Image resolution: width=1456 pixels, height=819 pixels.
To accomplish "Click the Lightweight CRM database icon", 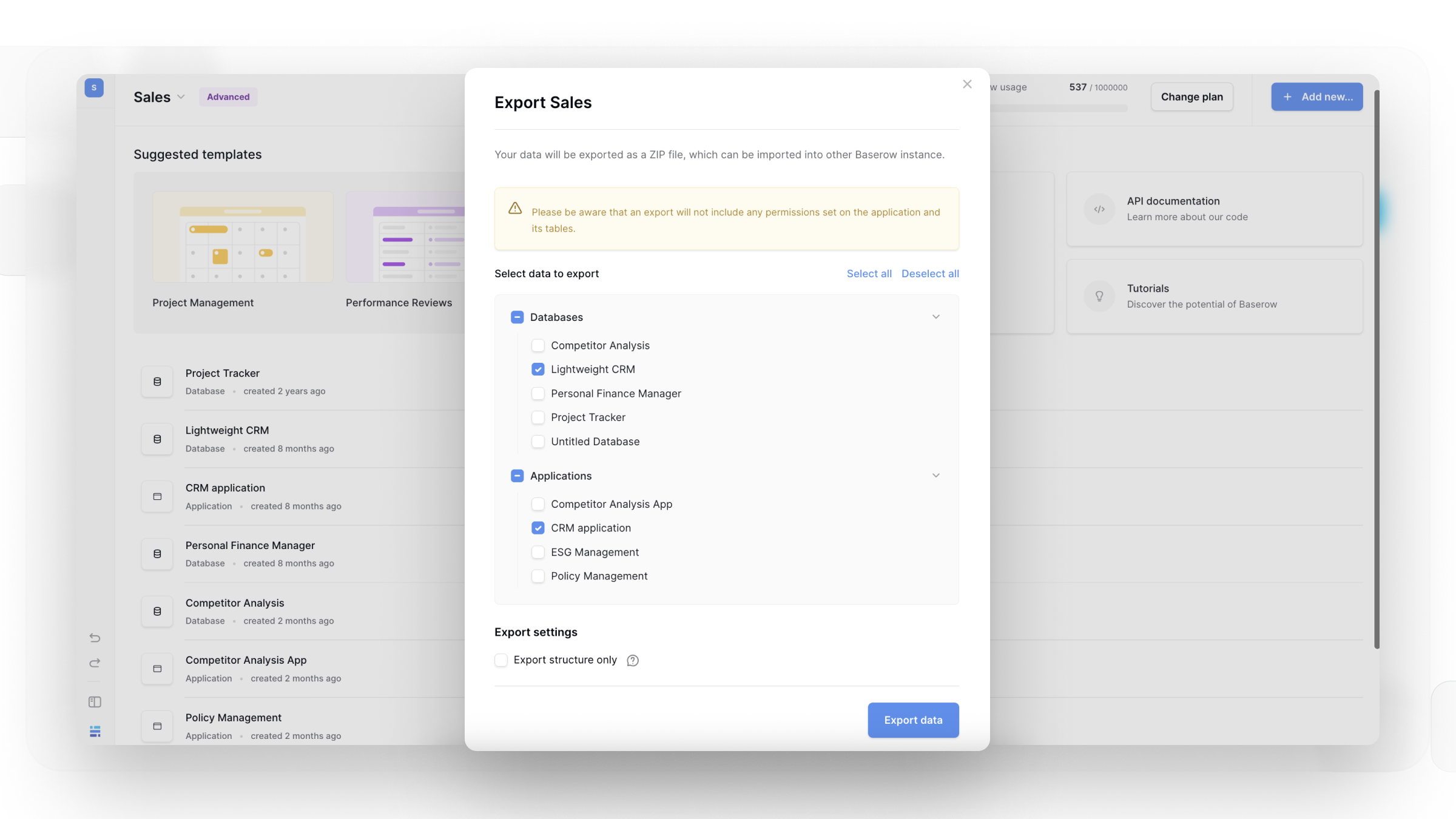I will [157, 439].
